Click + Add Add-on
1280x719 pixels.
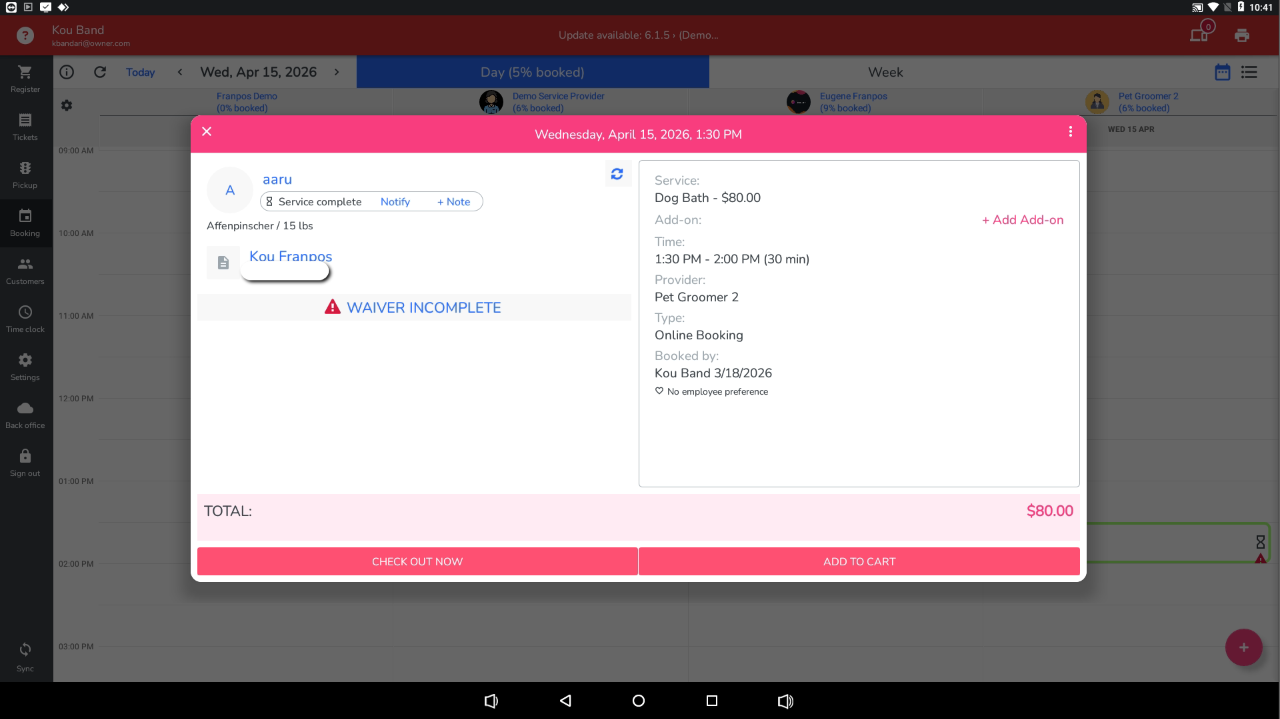tap(1022, 220)
